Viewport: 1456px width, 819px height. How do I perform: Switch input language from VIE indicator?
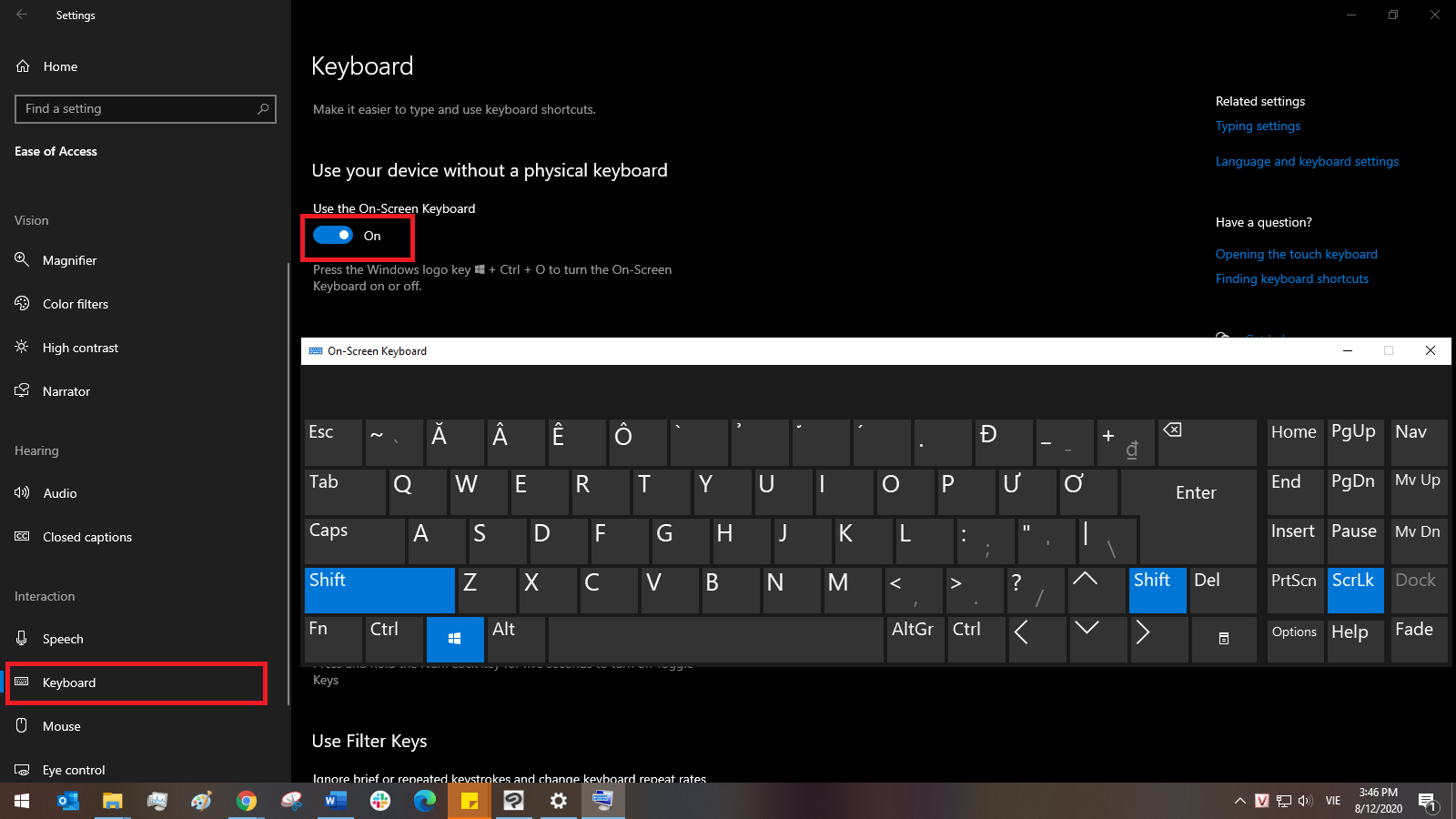coord(1333,801)
